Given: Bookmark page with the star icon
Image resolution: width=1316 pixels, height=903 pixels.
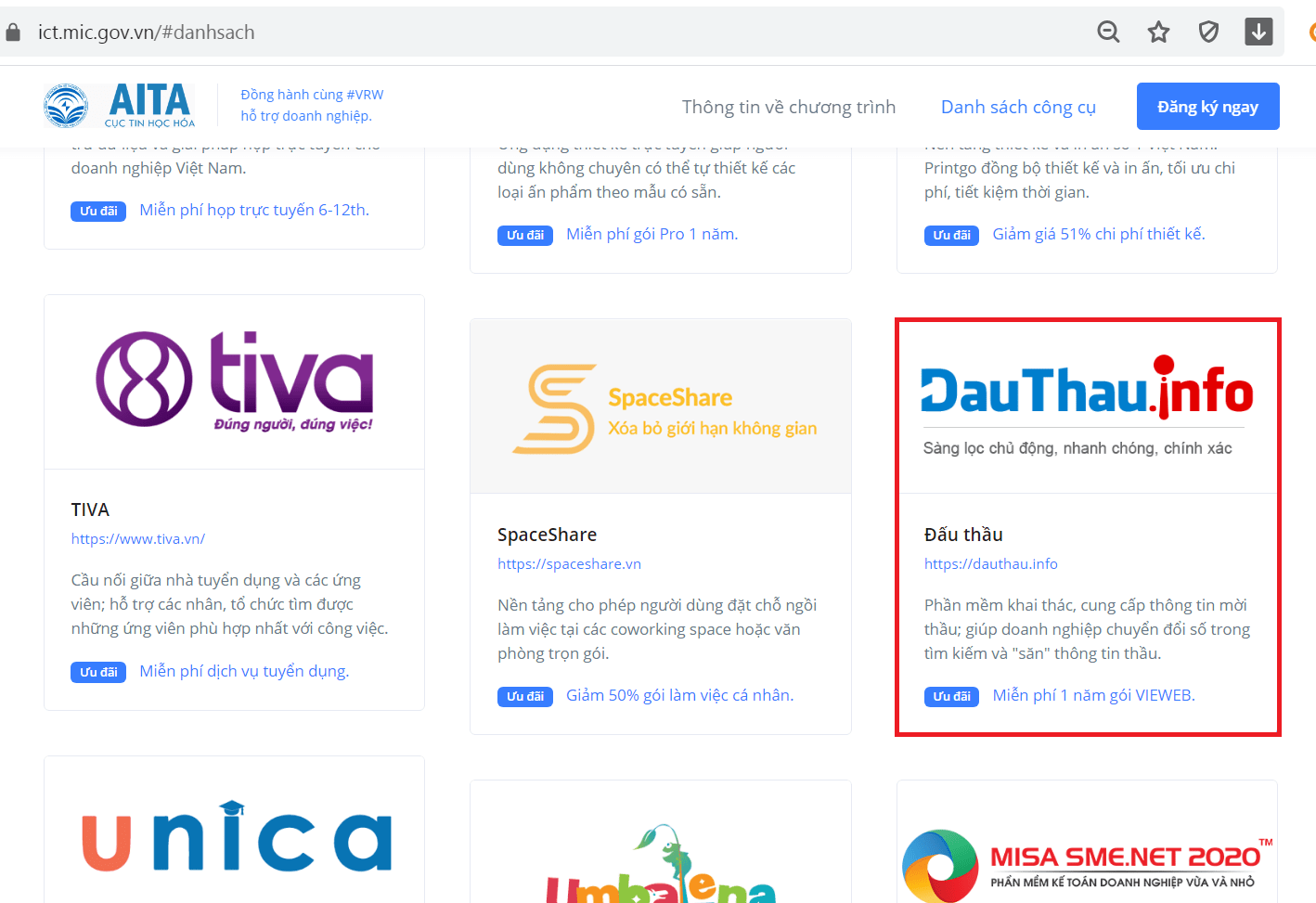Looking at the screenshot, I should [x=1158, y=32].
